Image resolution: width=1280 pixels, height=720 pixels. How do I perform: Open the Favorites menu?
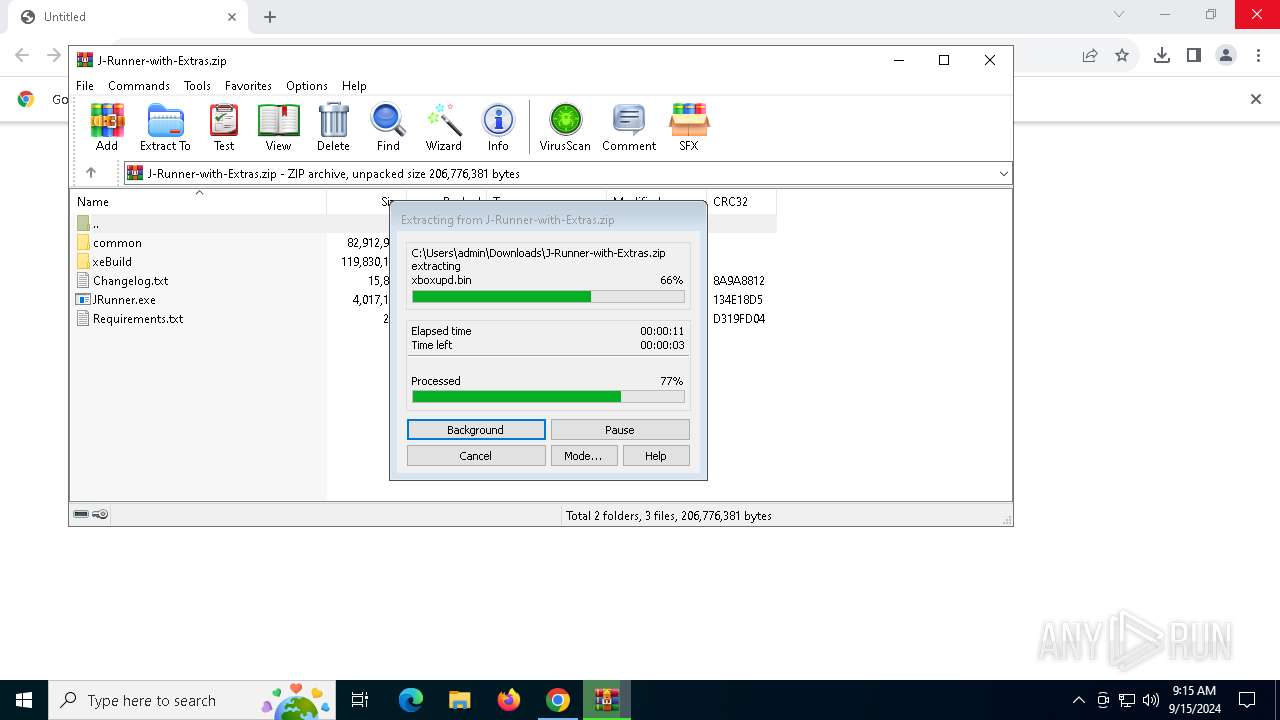(x=248, y=86)
